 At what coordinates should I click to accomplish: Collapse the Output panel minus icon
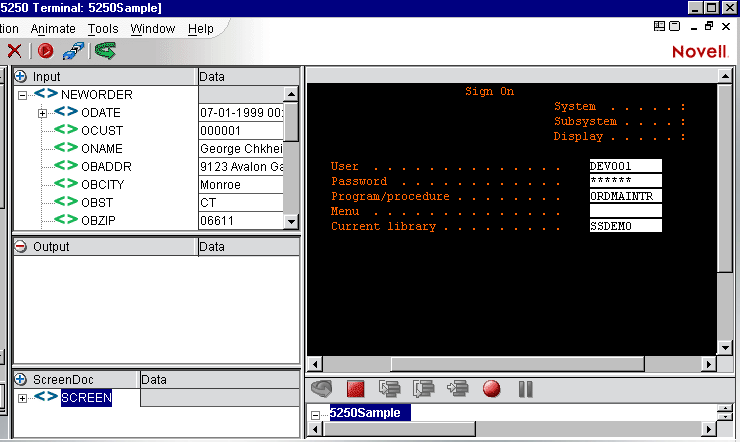pos(20,246)
